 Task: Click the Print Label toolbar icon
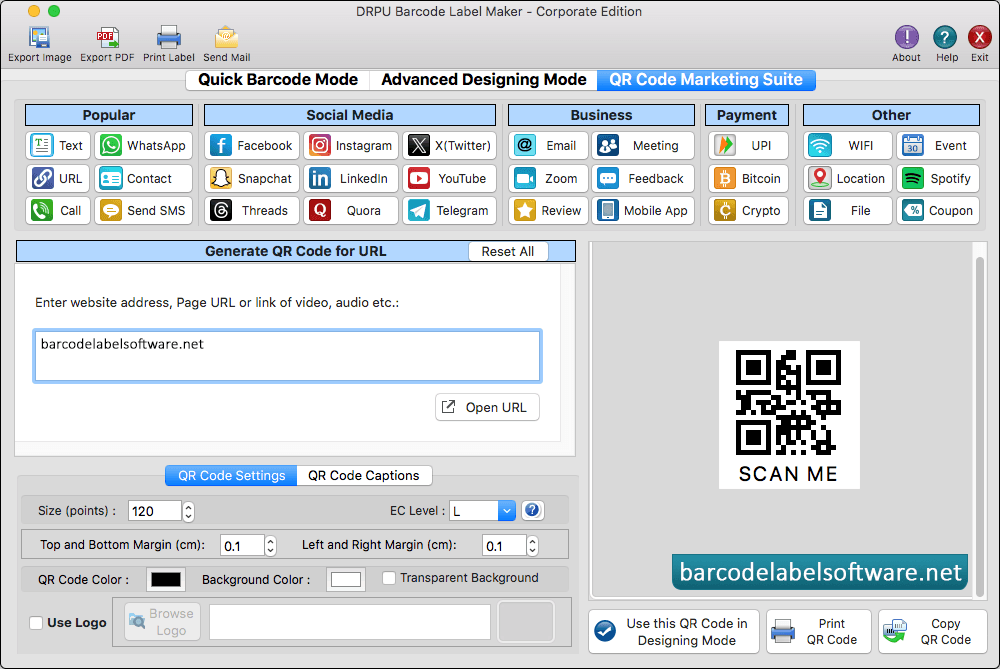(x=168, y=38)
